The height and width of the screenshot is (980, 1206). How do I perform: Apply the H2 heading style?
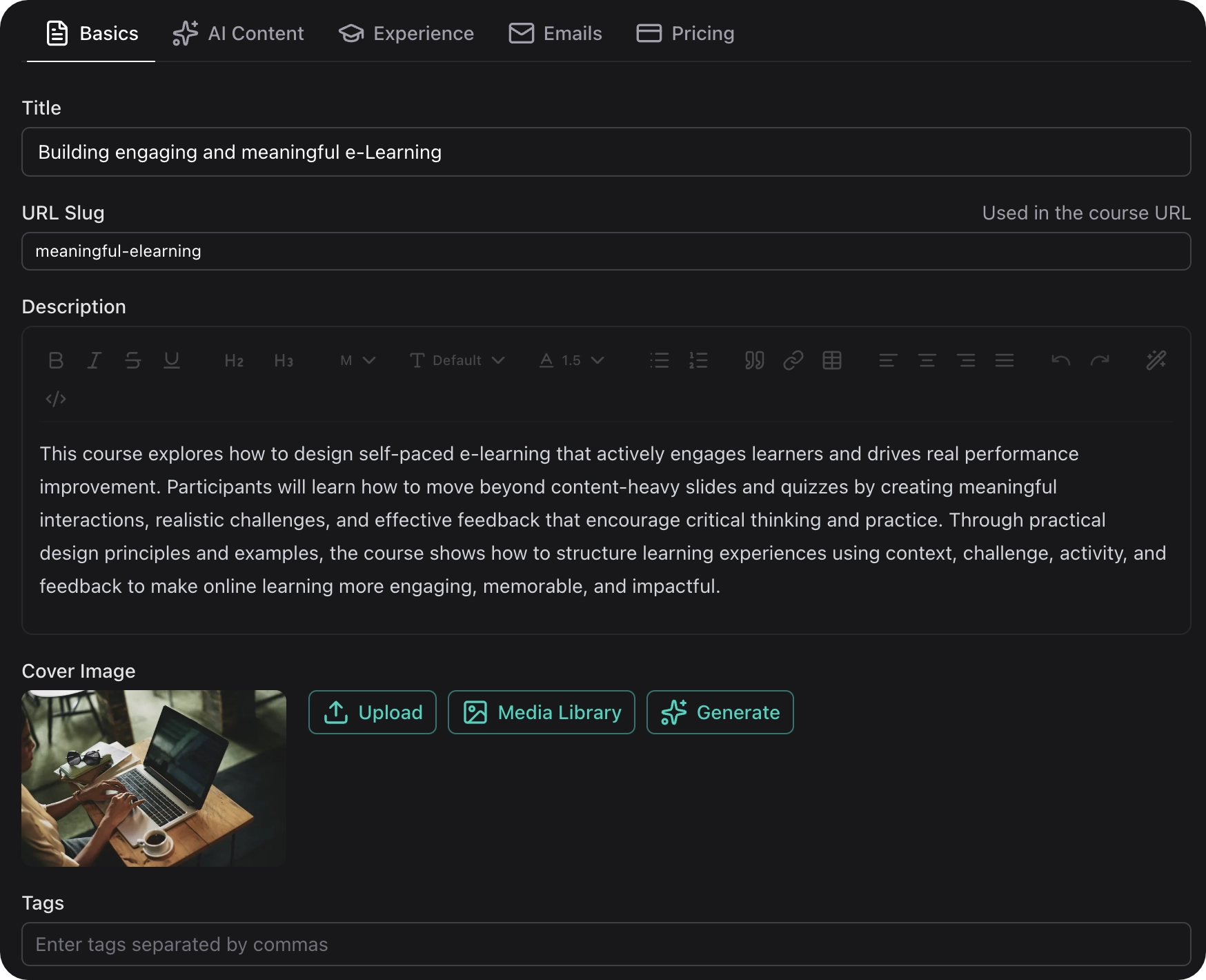tap(233, 360)
